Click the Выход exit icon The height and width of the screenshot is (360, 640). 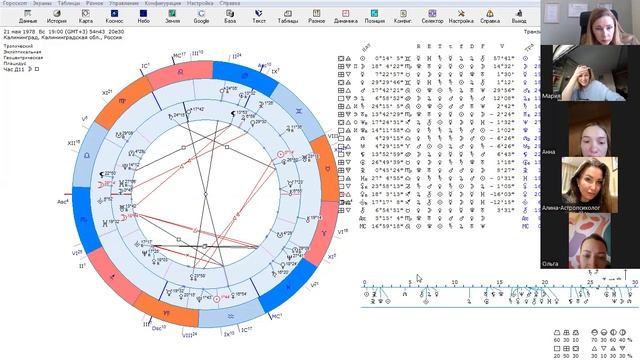pyautogui.click(x=518, y=16)
